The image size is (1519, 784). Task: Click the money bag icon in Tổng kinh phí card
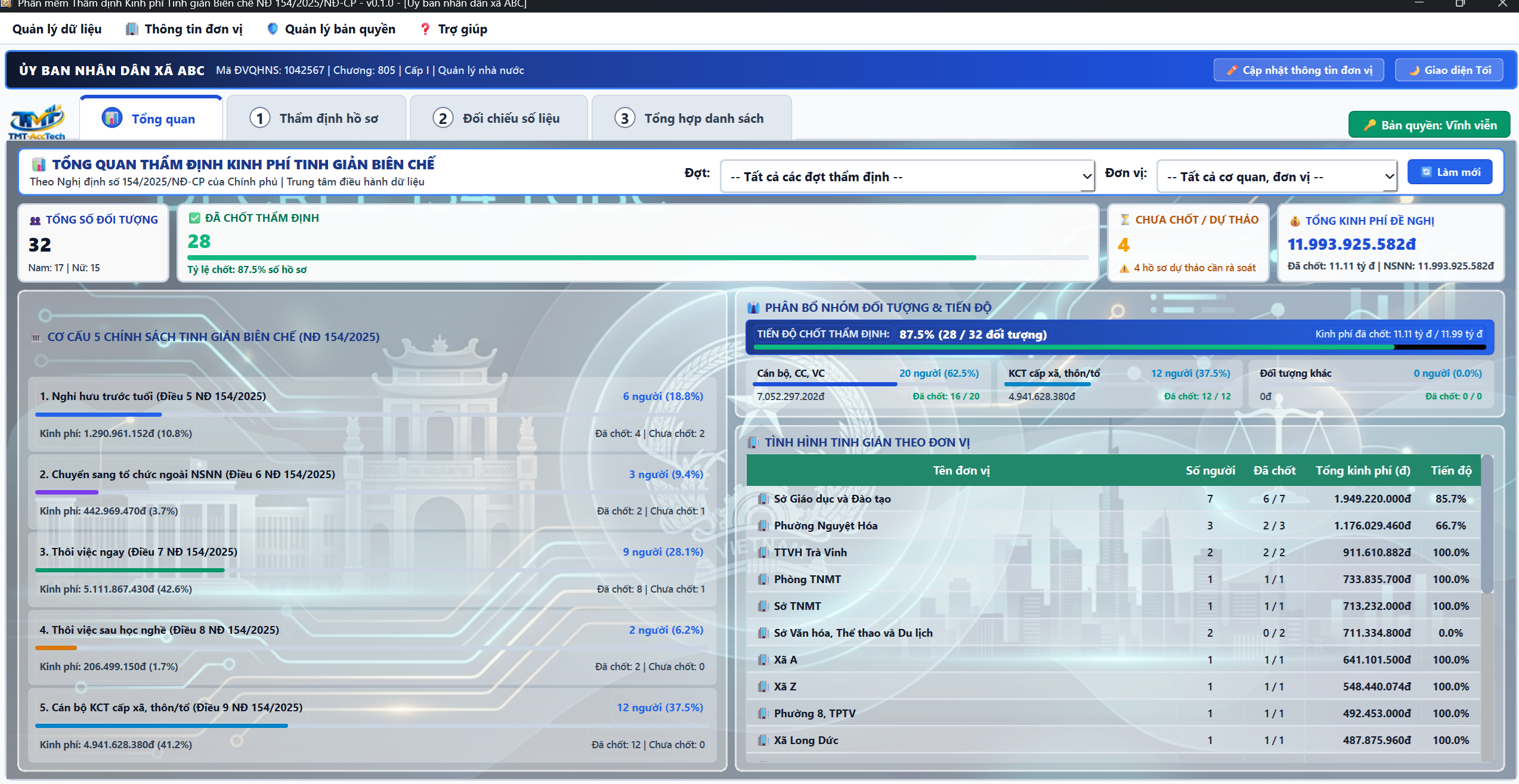point(1295,221)
